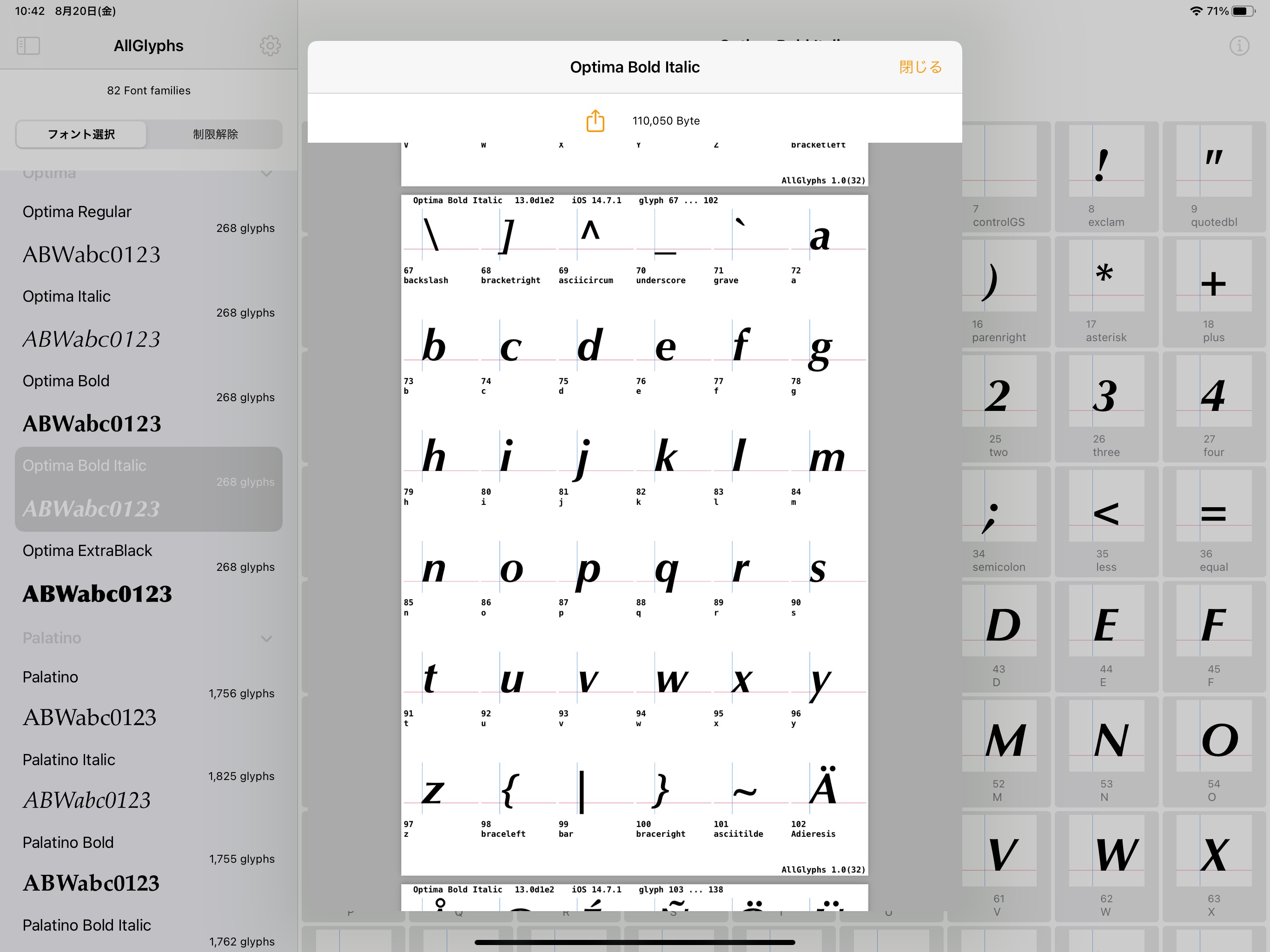Open the plus glyph cell
This screenshot has height=952, width=1270.
[1214, 291]
